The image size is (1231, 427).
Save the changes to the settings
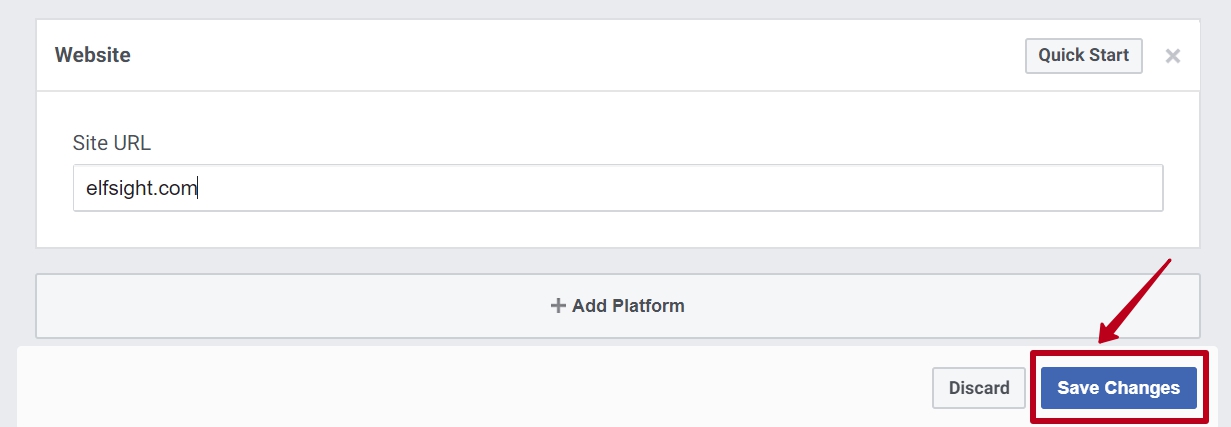1118,388
